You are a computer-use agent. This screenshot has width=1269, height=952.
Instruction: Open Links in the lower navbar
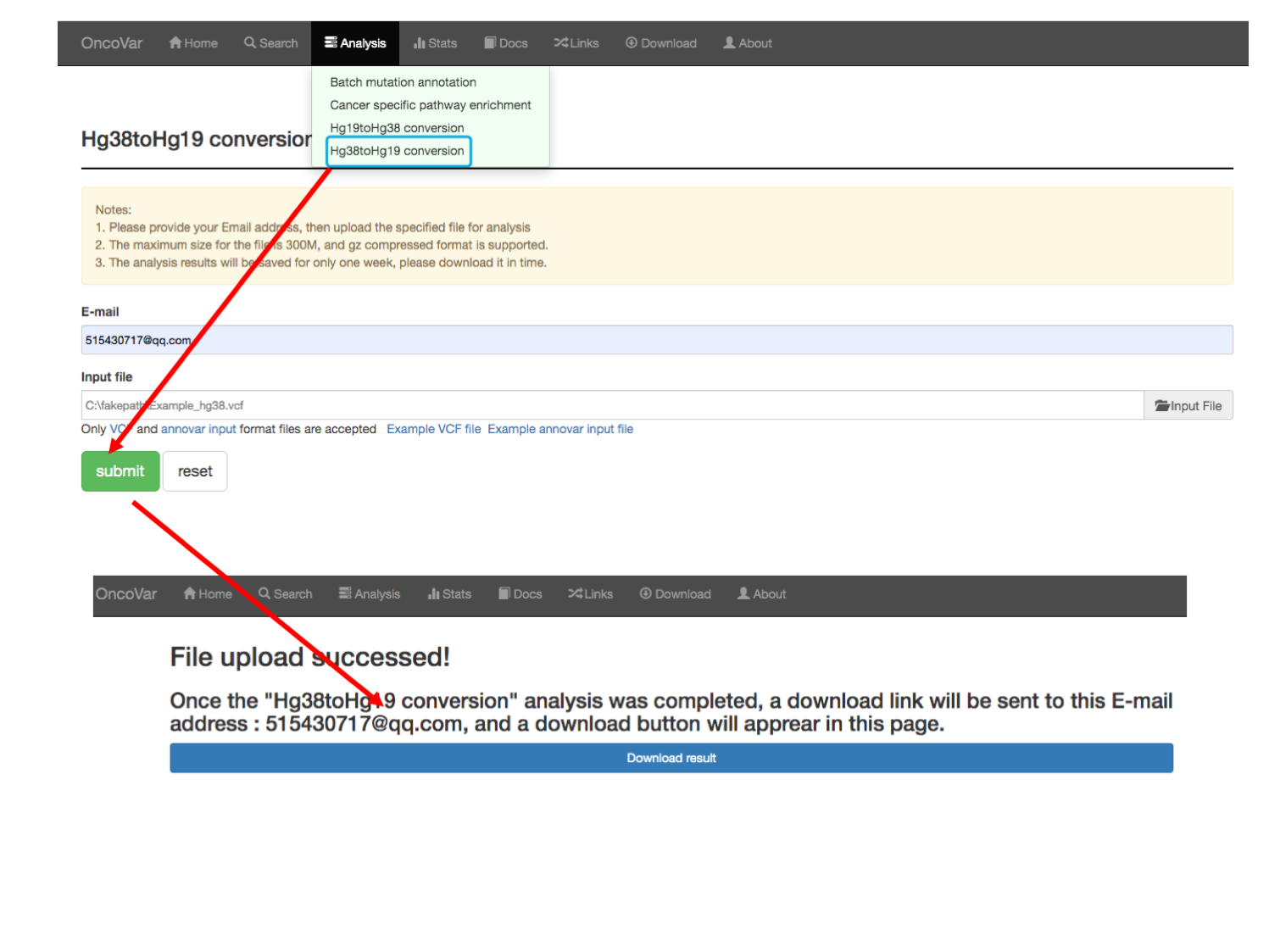[x=590, y=594]
